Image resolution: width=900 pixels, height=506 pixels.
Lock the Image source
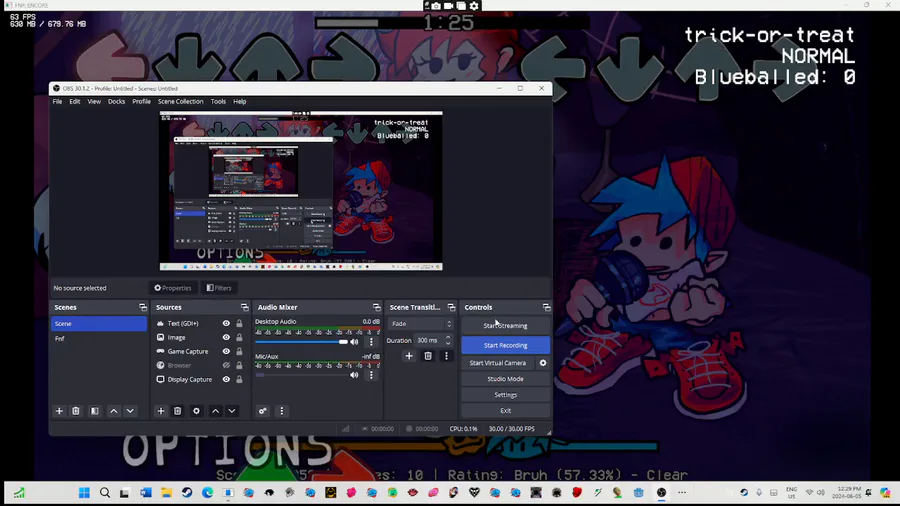click(x=239, y=337)
